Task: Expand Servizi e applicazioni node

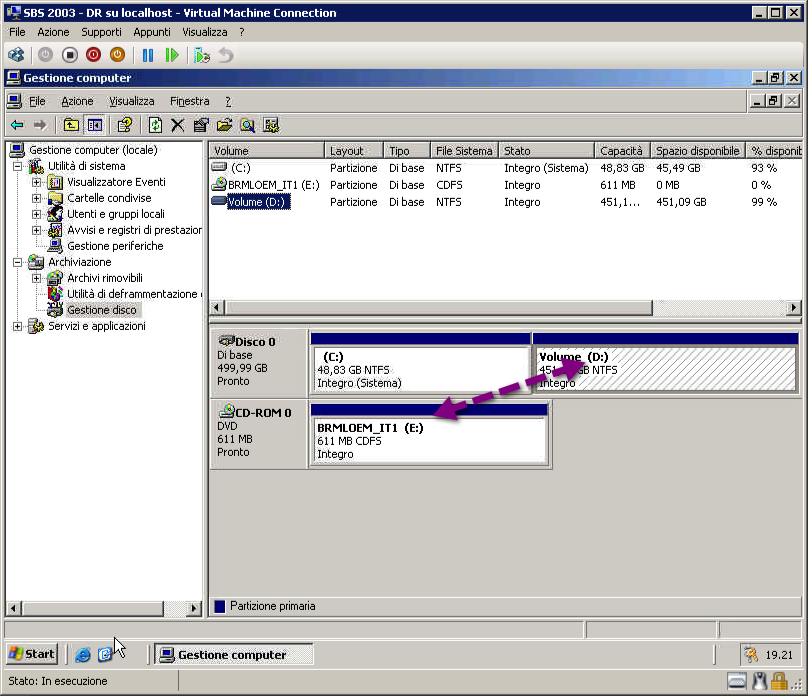Action: click(18, 326)
